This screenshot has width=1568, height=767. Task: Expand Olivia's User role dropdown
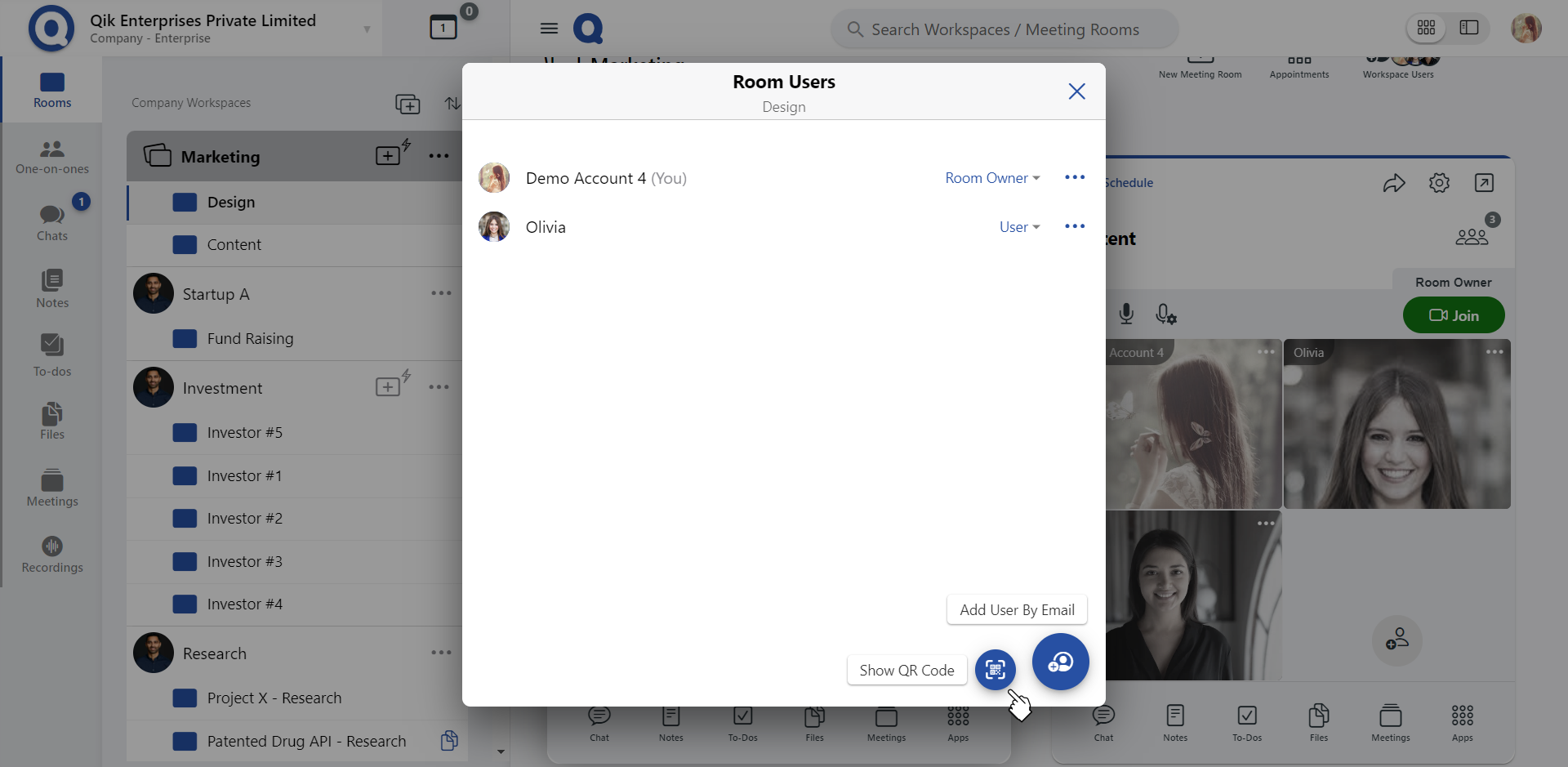(1019, 227)
